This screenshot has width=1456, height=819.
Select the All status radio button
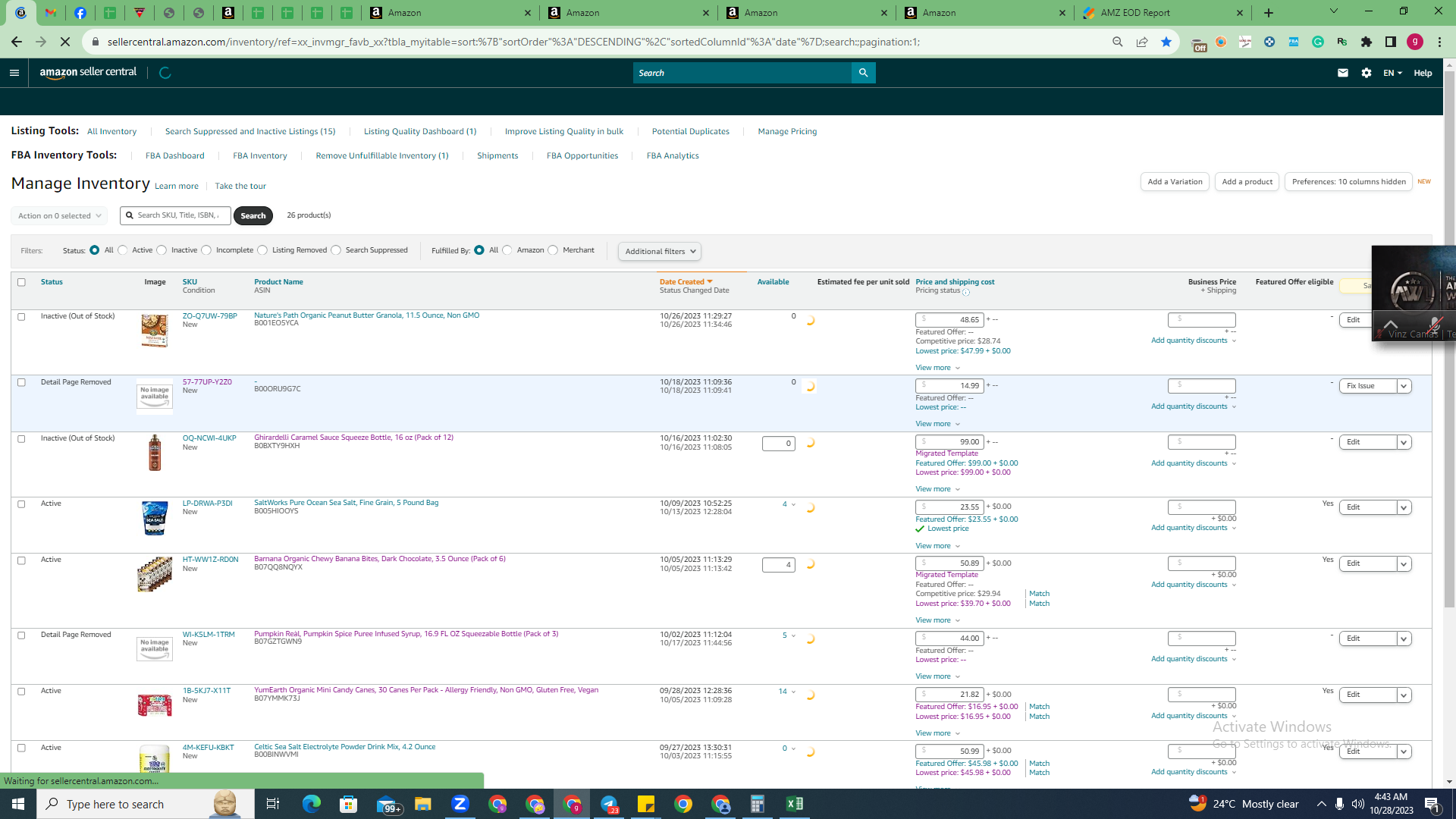point(94,250)
